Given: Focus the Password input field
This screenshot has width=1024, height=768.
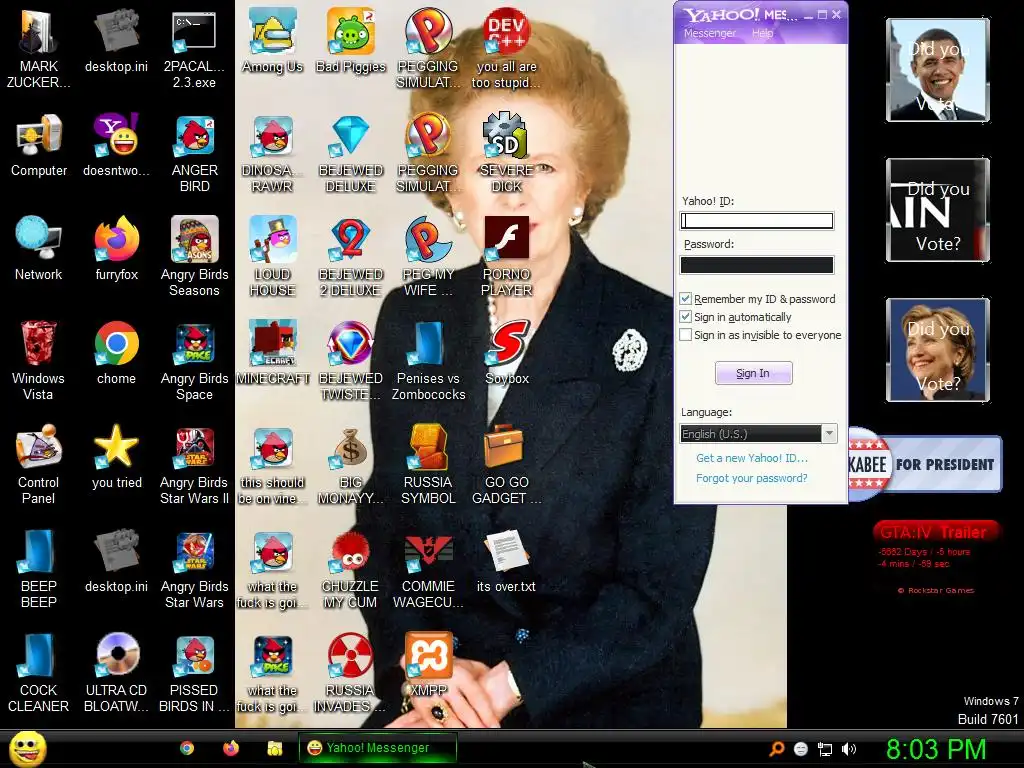Looking at the screenshot, I should click(757, 264).
